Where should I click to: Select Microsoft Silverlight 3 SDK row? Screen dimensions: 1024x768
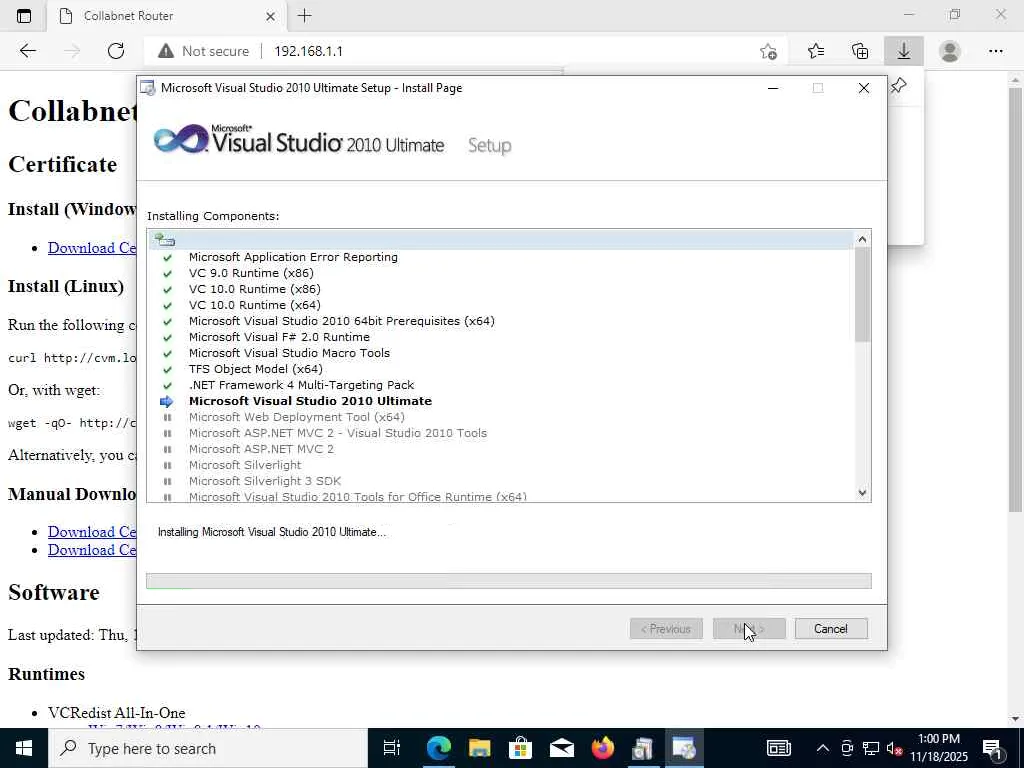[265, 481]
